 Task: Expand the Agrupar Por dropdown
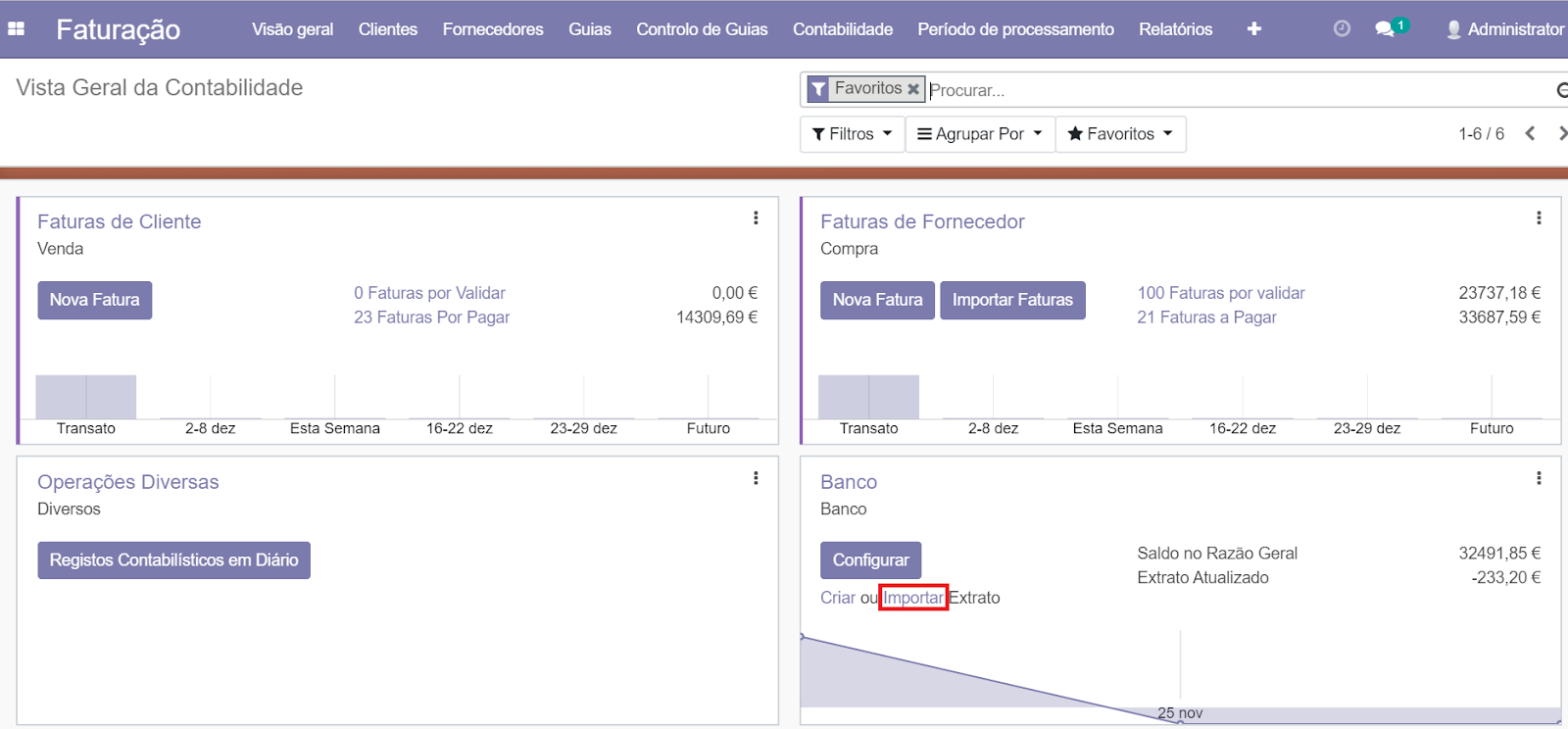pyautogui.click(x=979, y=134)
